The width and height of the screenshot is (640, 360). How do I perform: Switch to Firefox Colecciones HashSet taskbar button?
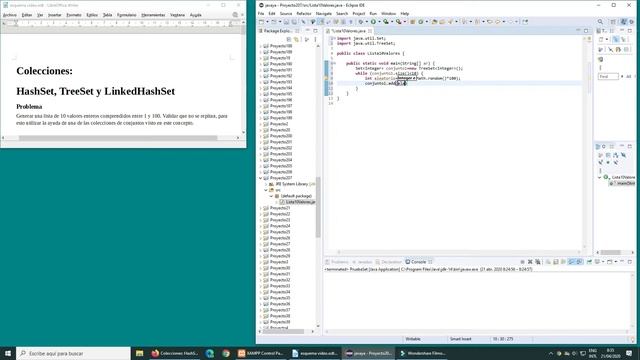[175, 353]
